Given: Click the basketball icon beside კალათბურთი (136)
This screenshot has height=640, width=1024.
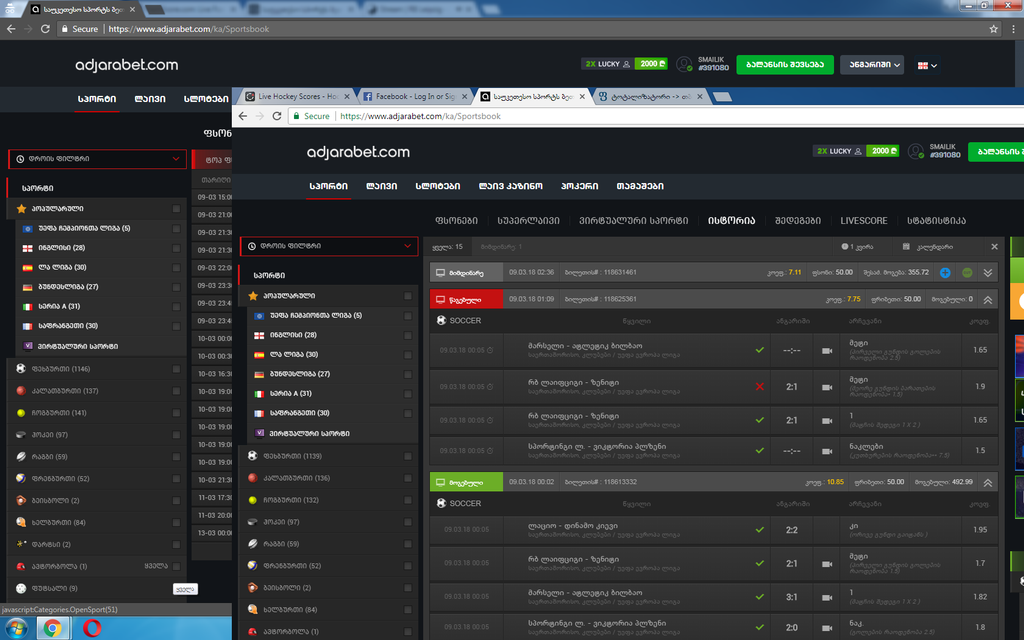Looking at the screenshot, I should (x=253, y=478).
